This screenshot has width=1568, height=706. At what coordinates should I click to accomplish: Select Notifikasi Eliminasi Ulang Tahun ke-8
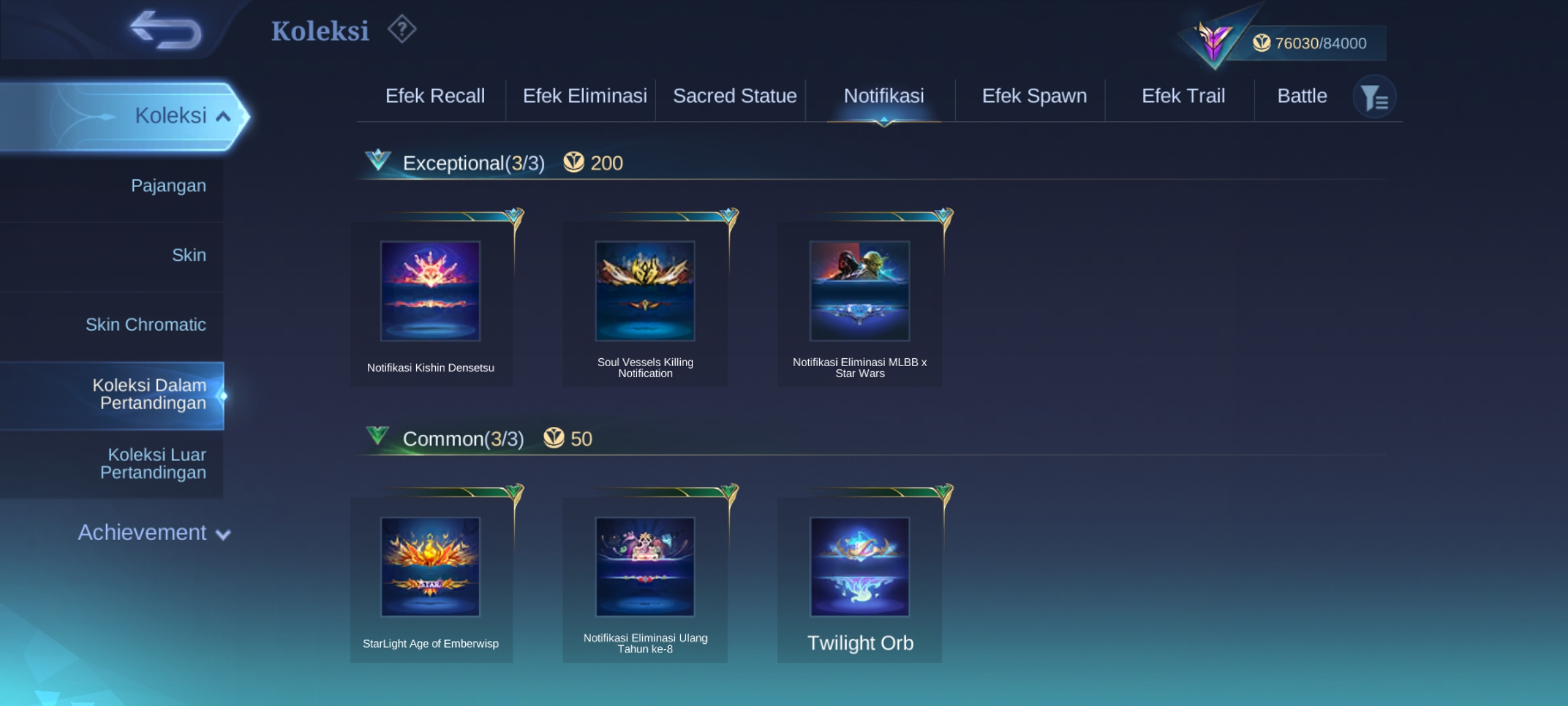point(645,580)
